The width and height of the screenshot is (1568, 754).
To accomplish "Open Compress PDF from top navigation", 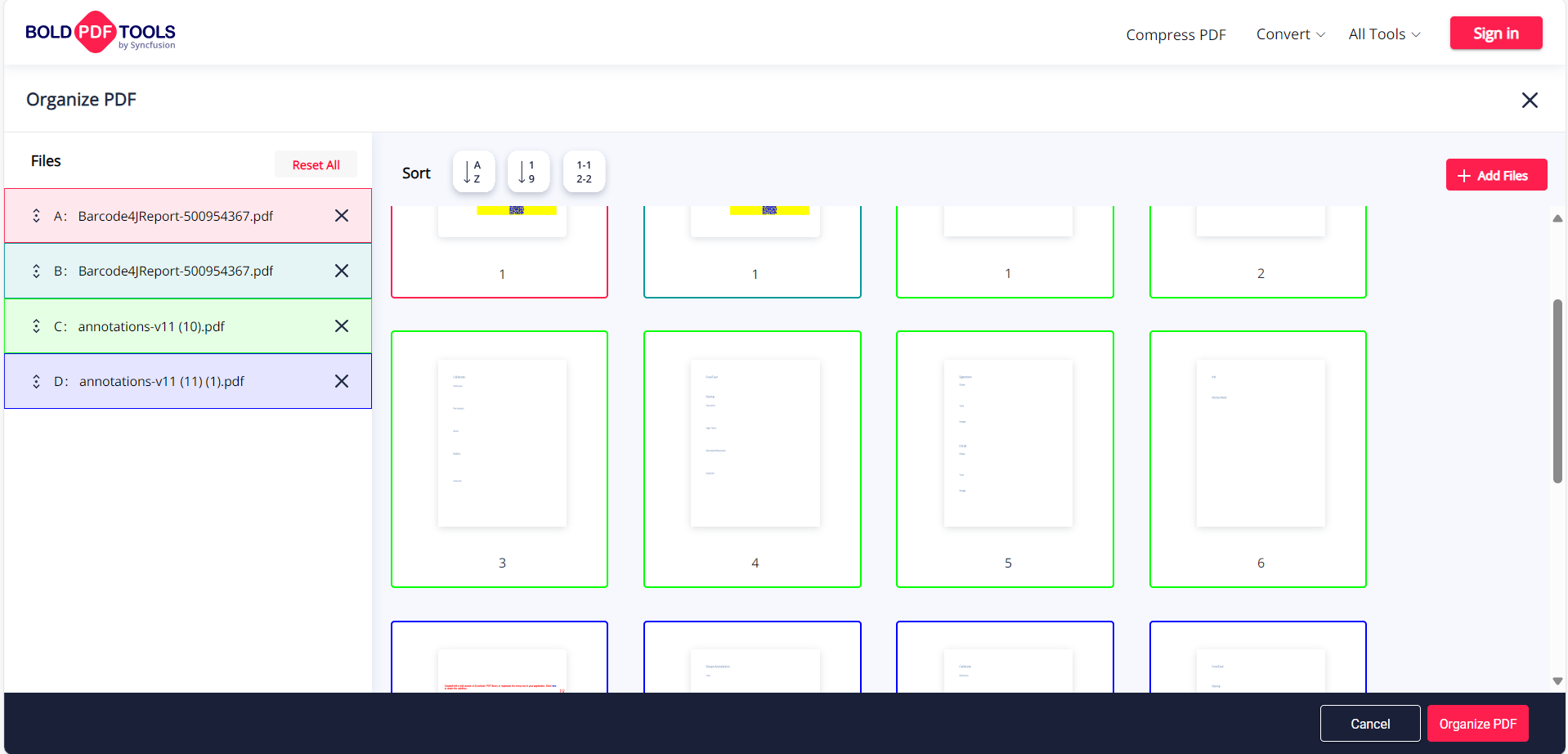I will 1176,34.
